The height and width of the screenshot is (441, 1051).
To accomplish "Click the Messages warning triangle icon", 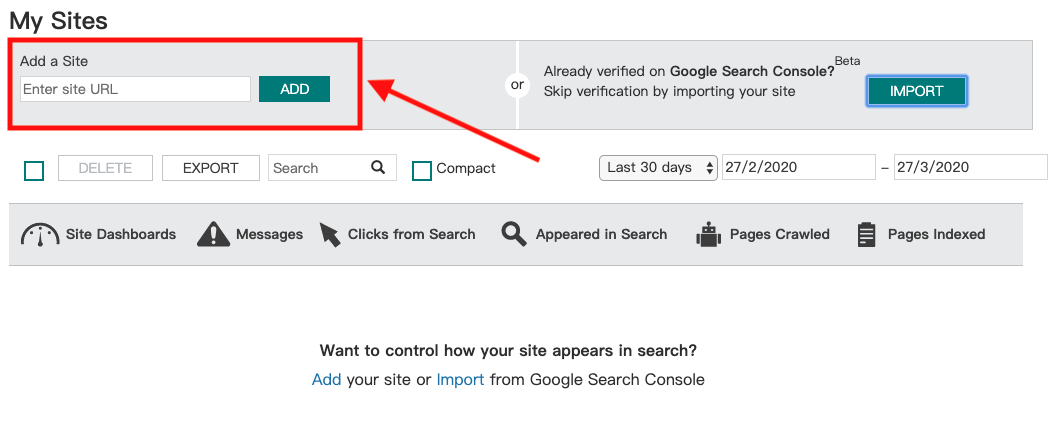I will pyautogui.click(x=214, y=235).
